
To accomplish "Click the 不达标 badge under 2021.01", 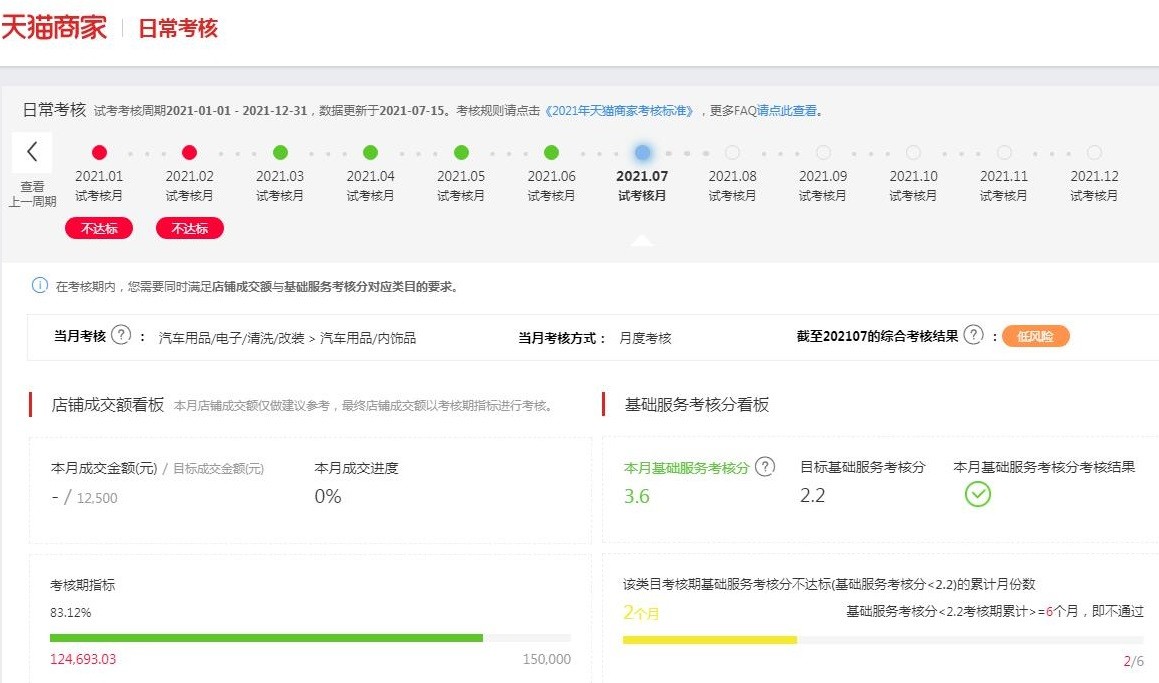I will click(99, 229).
